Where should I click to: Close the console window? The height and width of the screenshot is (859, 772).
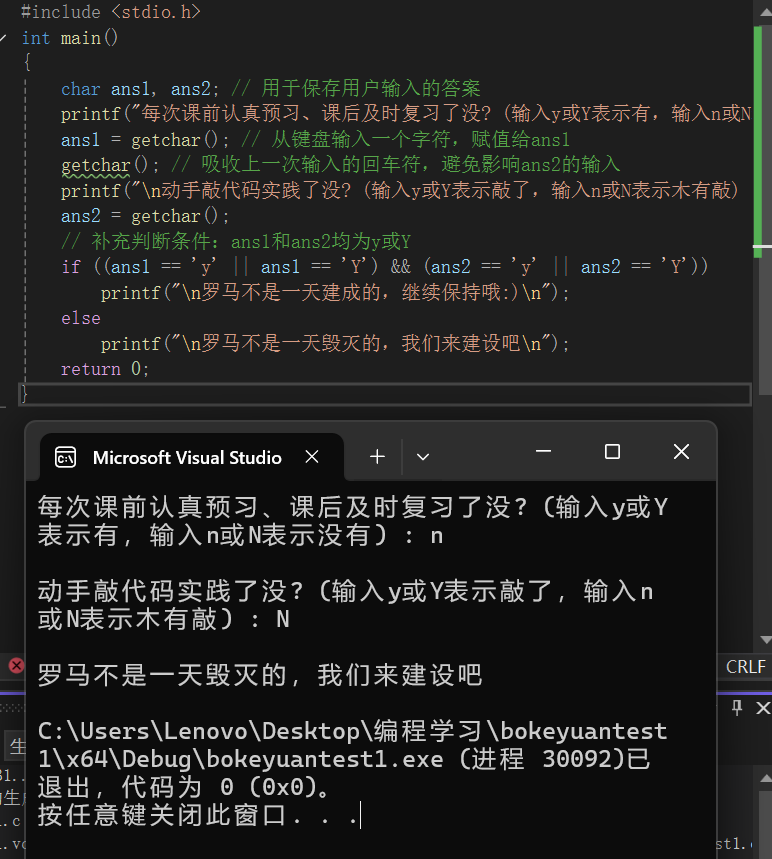click(x=681, y=451)
